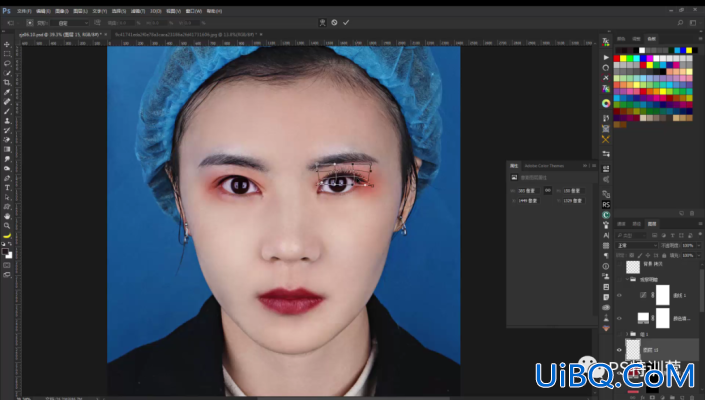Toggle lock all for the layer

tap(664, 255)
